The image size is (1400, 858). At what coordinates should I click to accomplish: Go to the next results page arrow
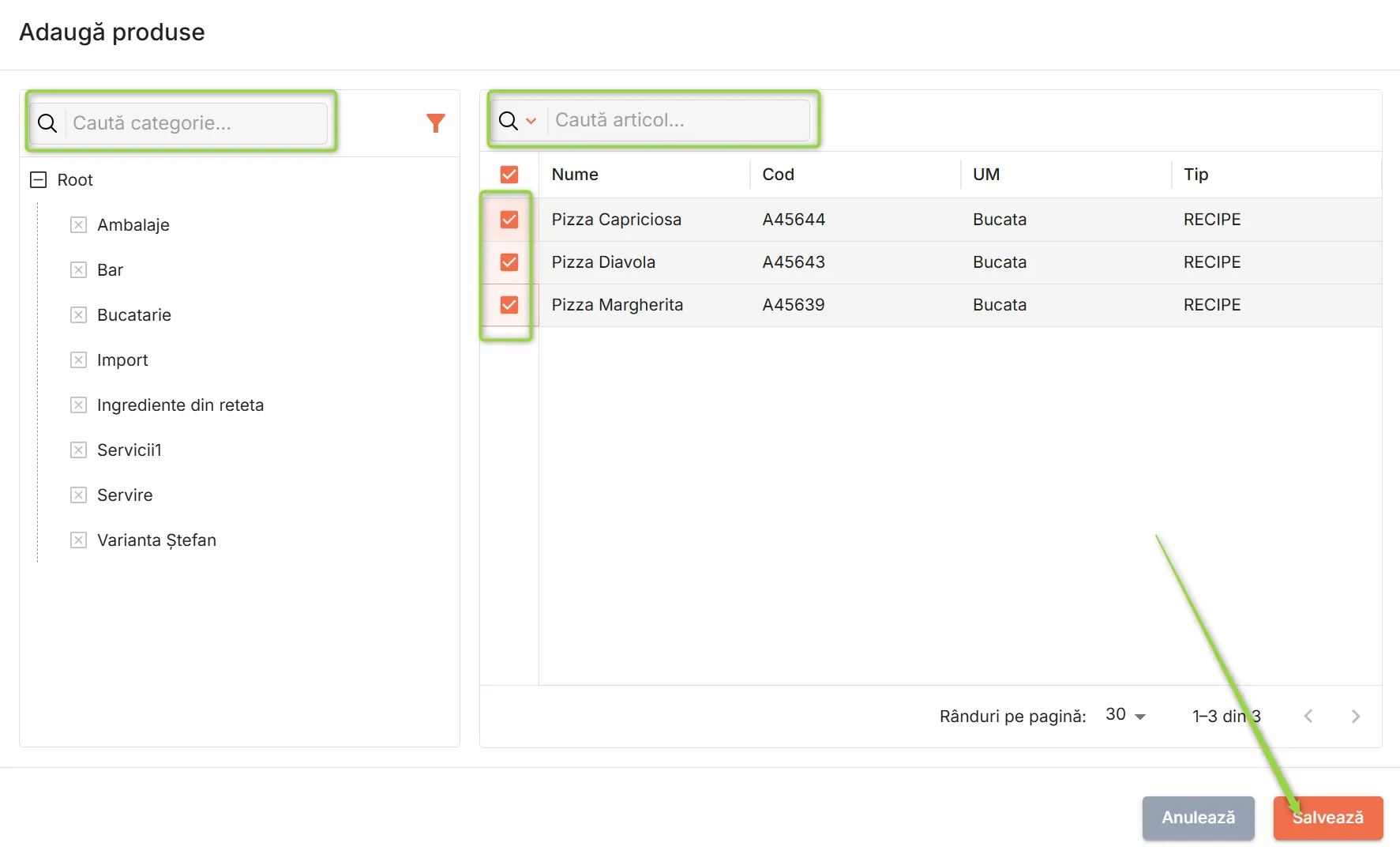tap(1355, 716)
